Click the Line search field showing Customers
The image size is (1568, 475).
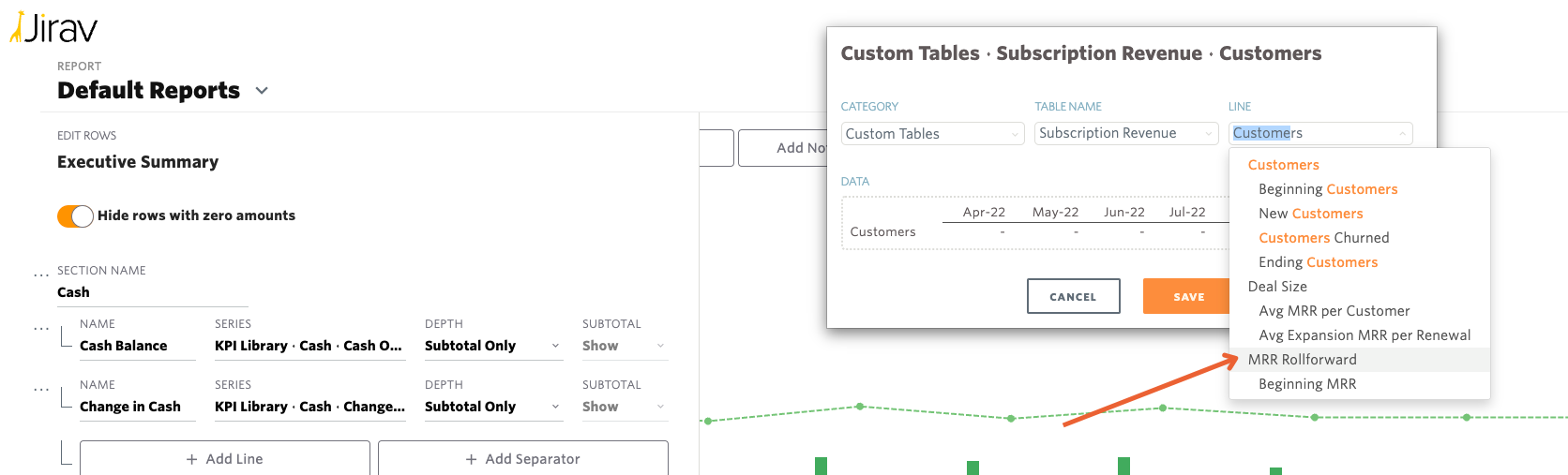[1313, 134]
